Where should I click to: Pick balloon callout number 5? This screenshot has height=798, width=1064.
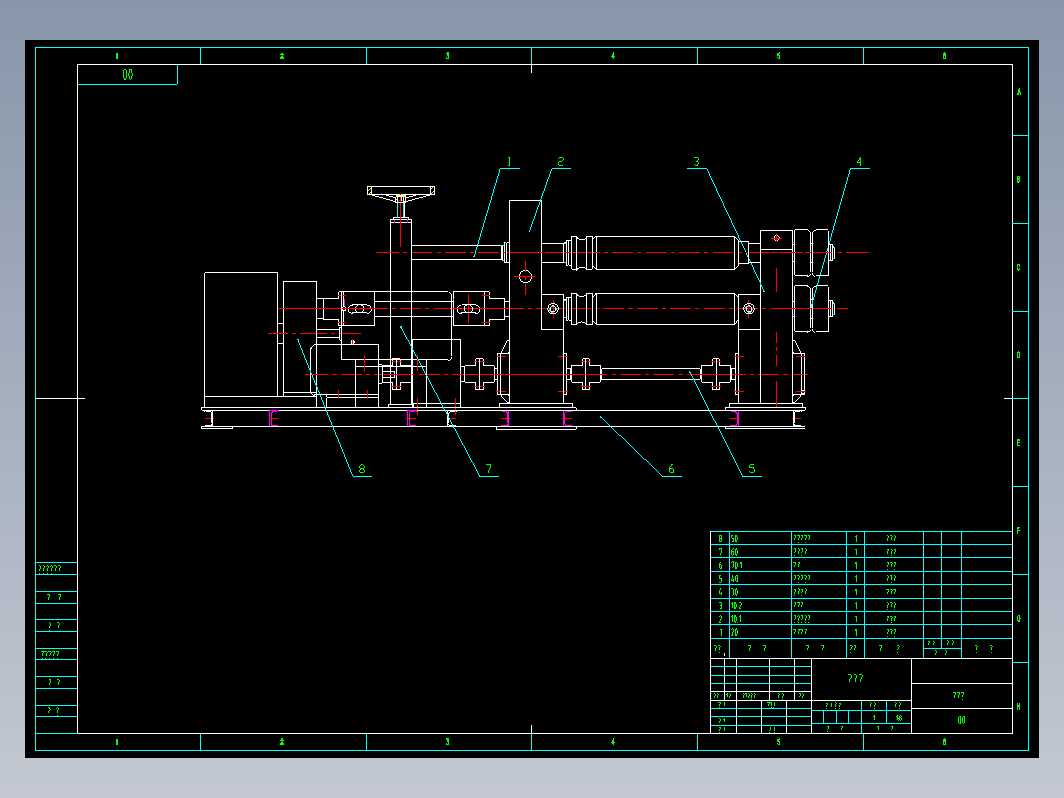pyautogui.click(x=751, y=469)
